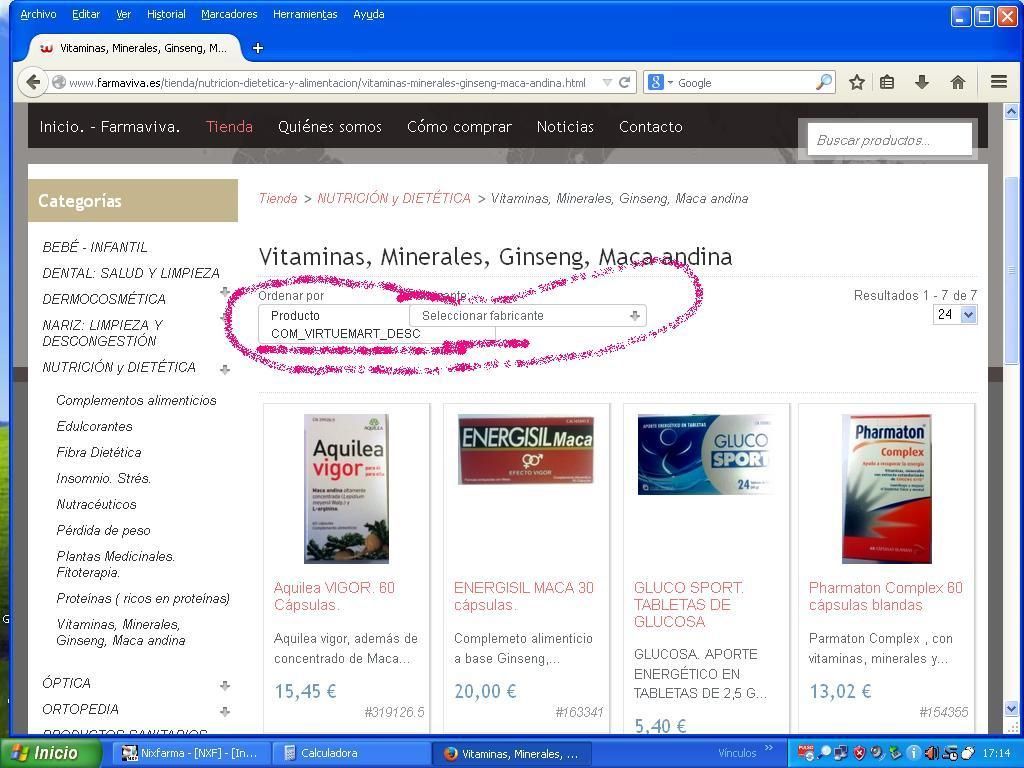Open NARIZ: LIMPIEZA Y DESCONGESTIÓN category
Screen dimensions: 1024x768
pos(103,333)
